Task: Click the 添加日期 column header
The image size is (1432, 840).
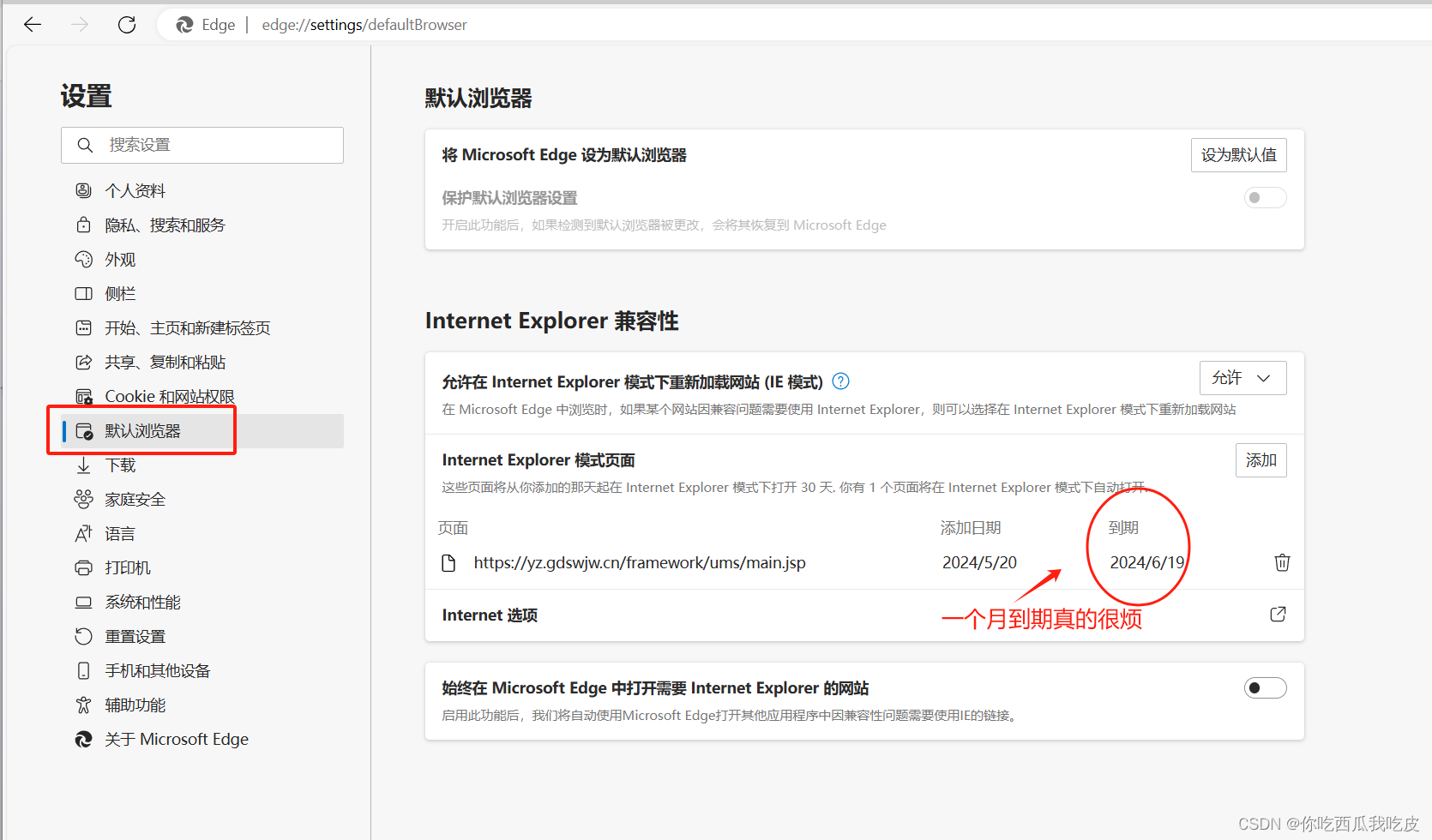Action: 971,528
